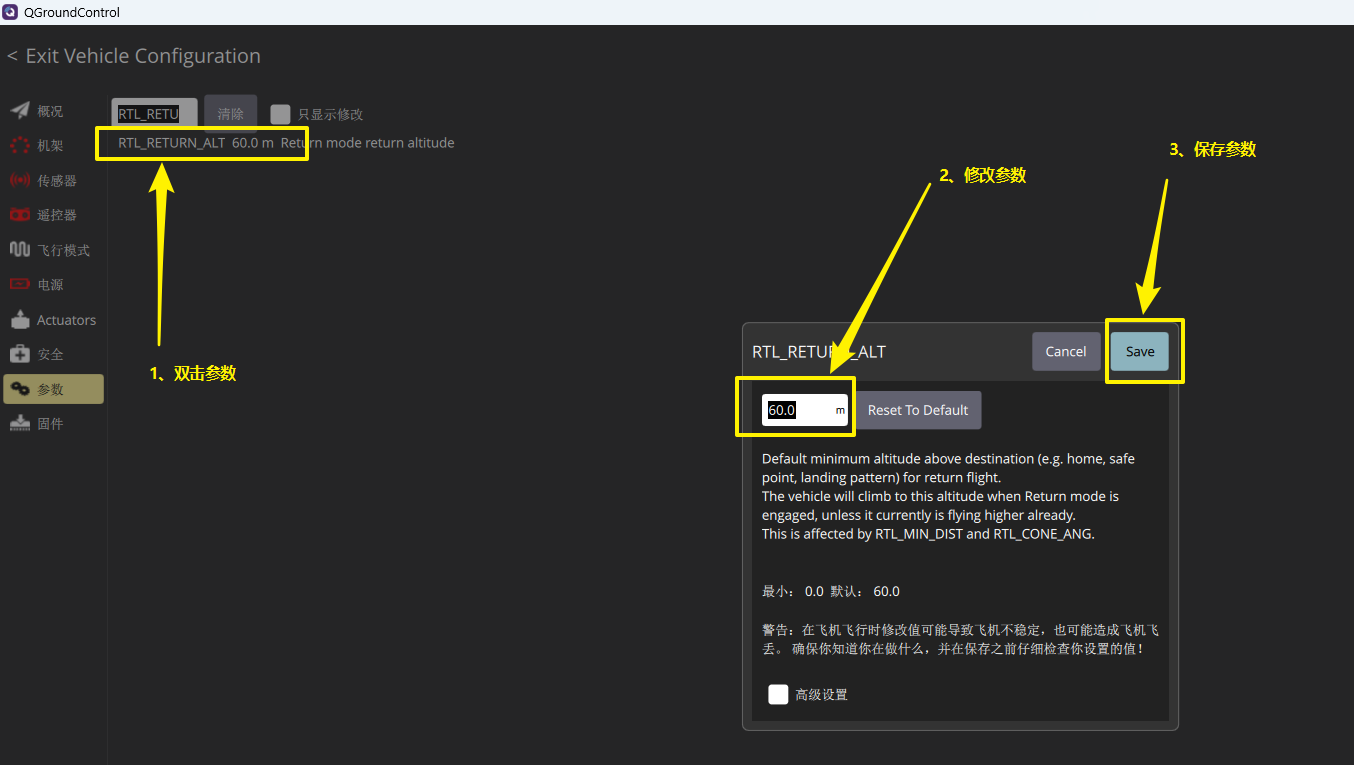Image resolution: width=1354 pixels, height=765 pixels.
Task: Select the 机架 airframe icon
Action: (20, 146)
